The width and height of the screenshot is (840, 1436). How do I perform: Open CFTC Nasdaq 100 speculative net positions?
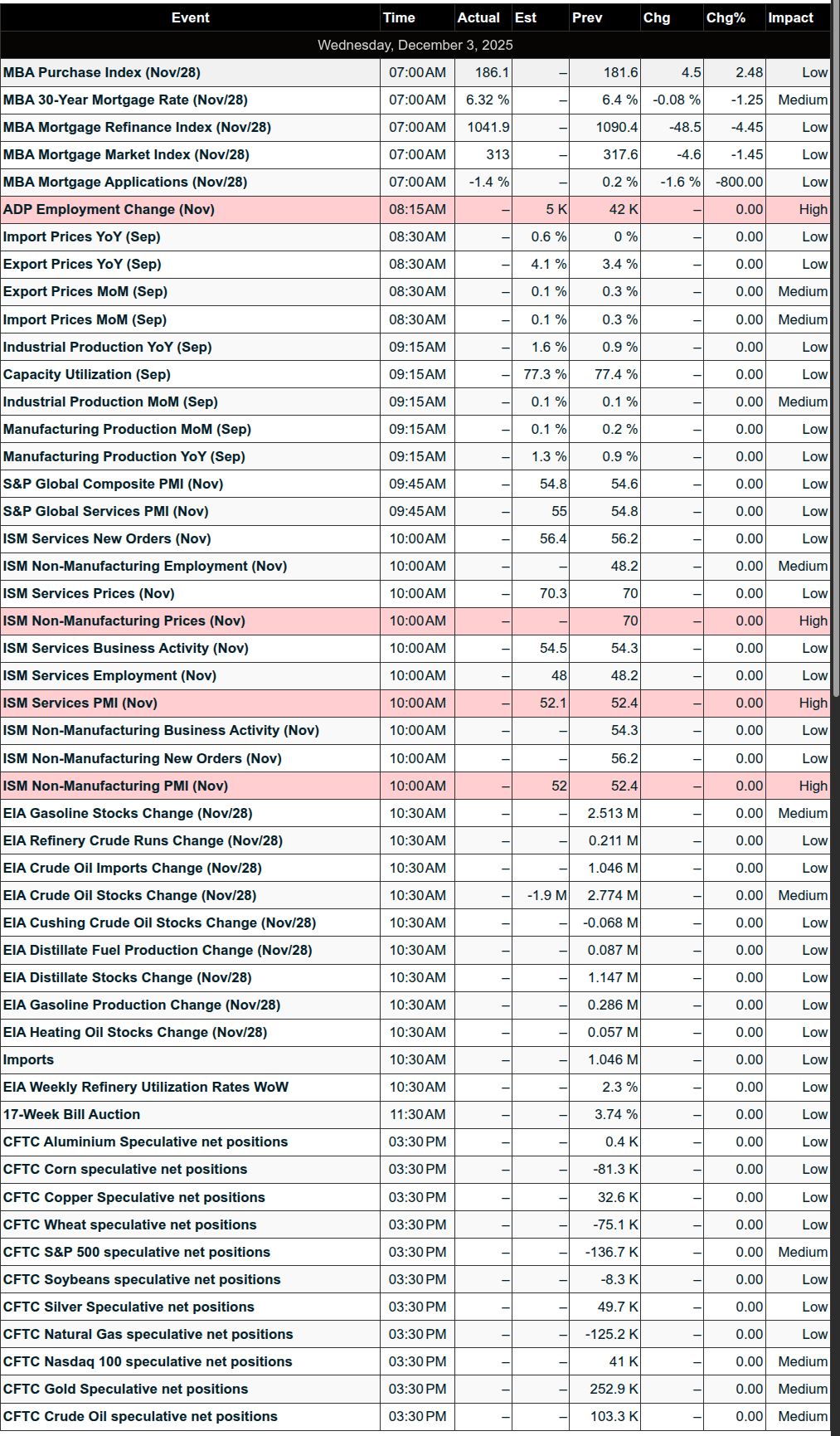coord(148,1362)
